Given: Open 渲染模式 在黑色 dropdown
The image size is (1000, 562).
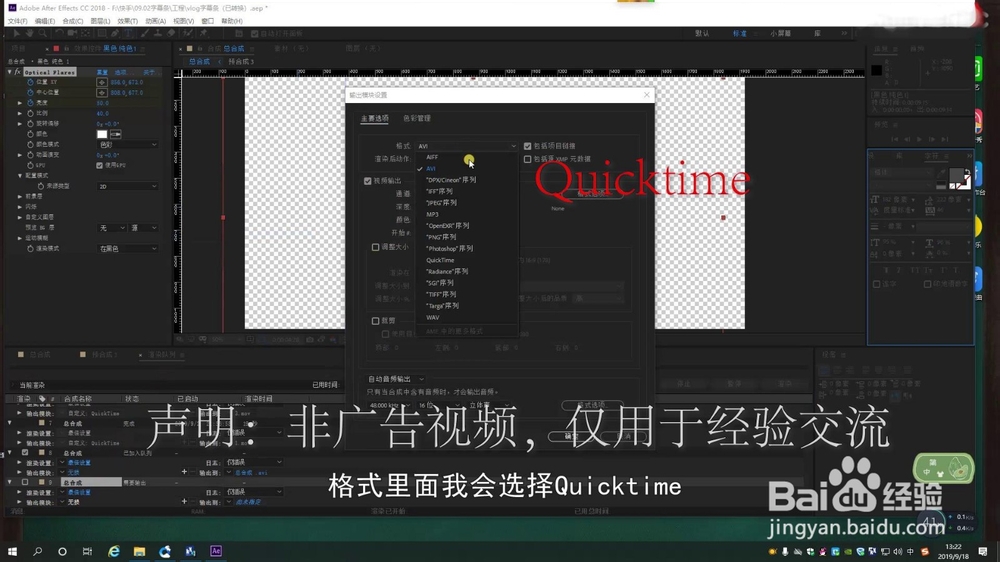Looking at the screenshot, I should pos(128,249).
